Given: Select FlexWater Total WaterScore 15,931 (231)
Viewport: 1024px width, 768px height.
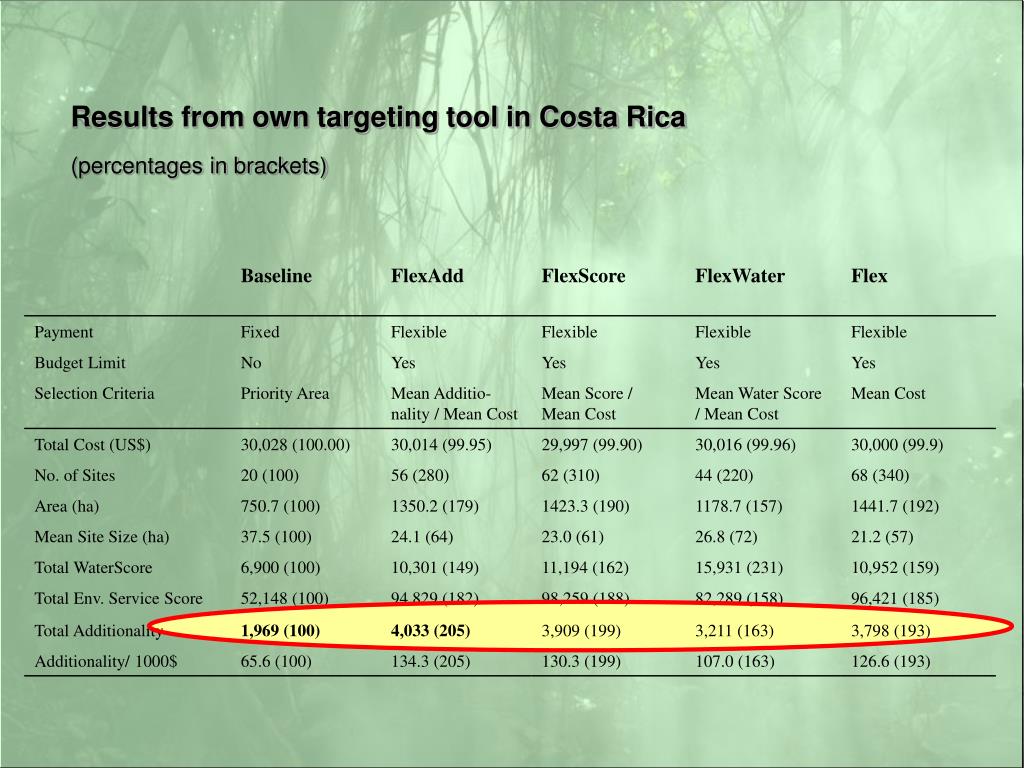Looking at the screenshot, I should [x=739, y=568].
